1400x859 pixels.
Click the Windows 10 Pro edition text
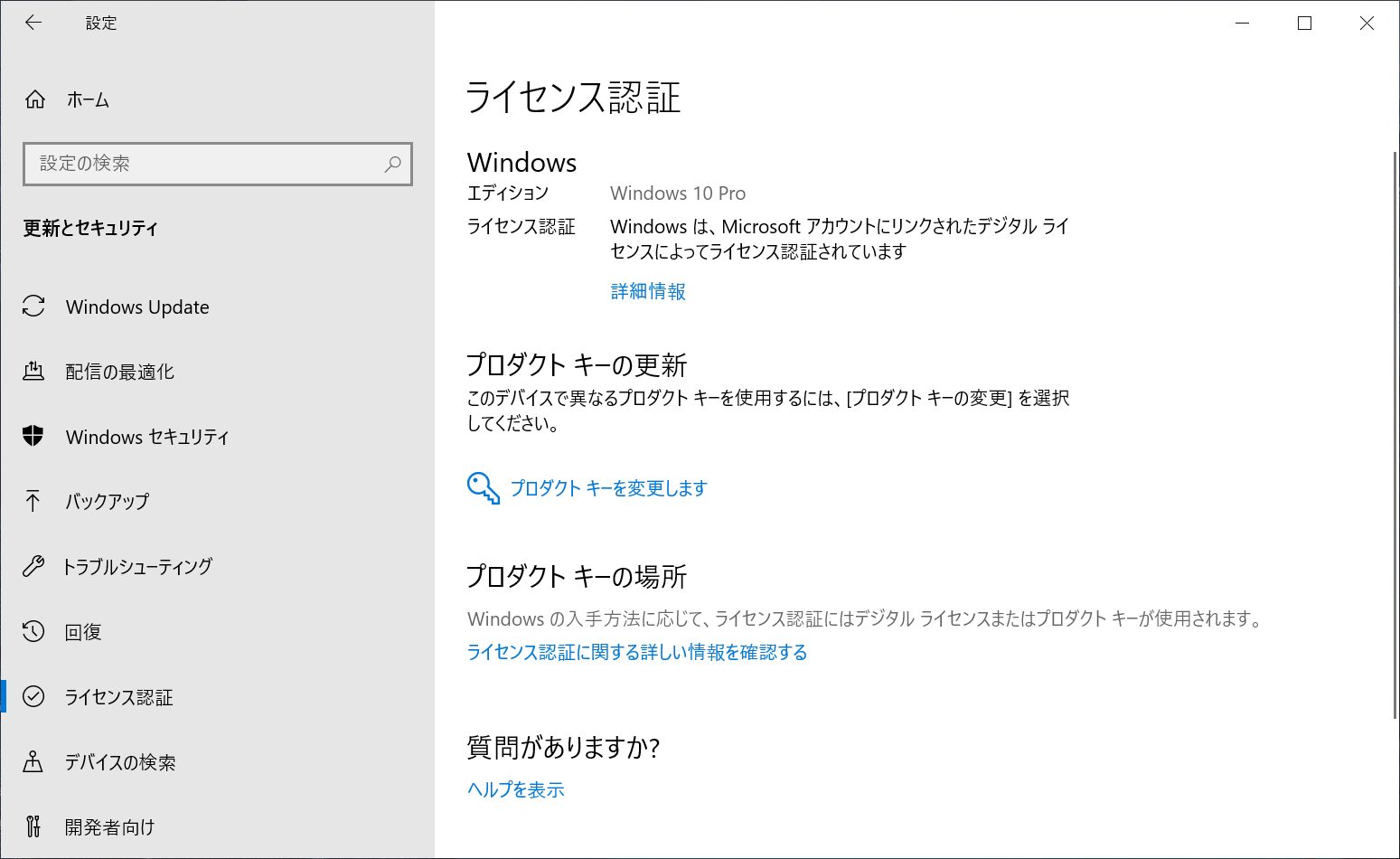tap(678, 194)
